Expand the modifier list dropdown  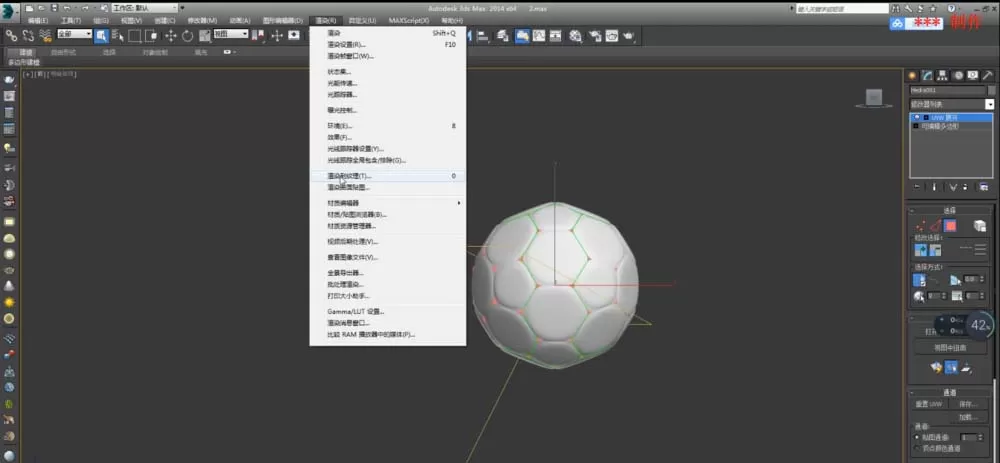click(989, 104)
